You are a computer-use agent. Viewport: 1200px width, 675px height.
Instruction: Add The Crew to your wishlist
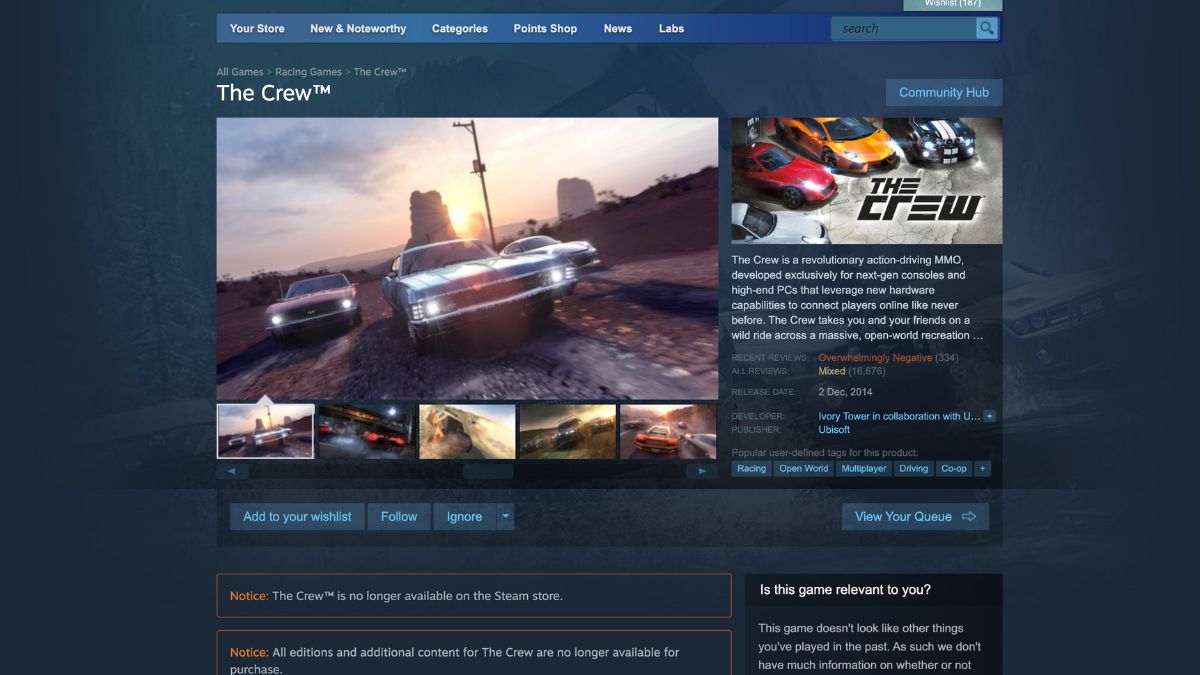tap(296, 516)
